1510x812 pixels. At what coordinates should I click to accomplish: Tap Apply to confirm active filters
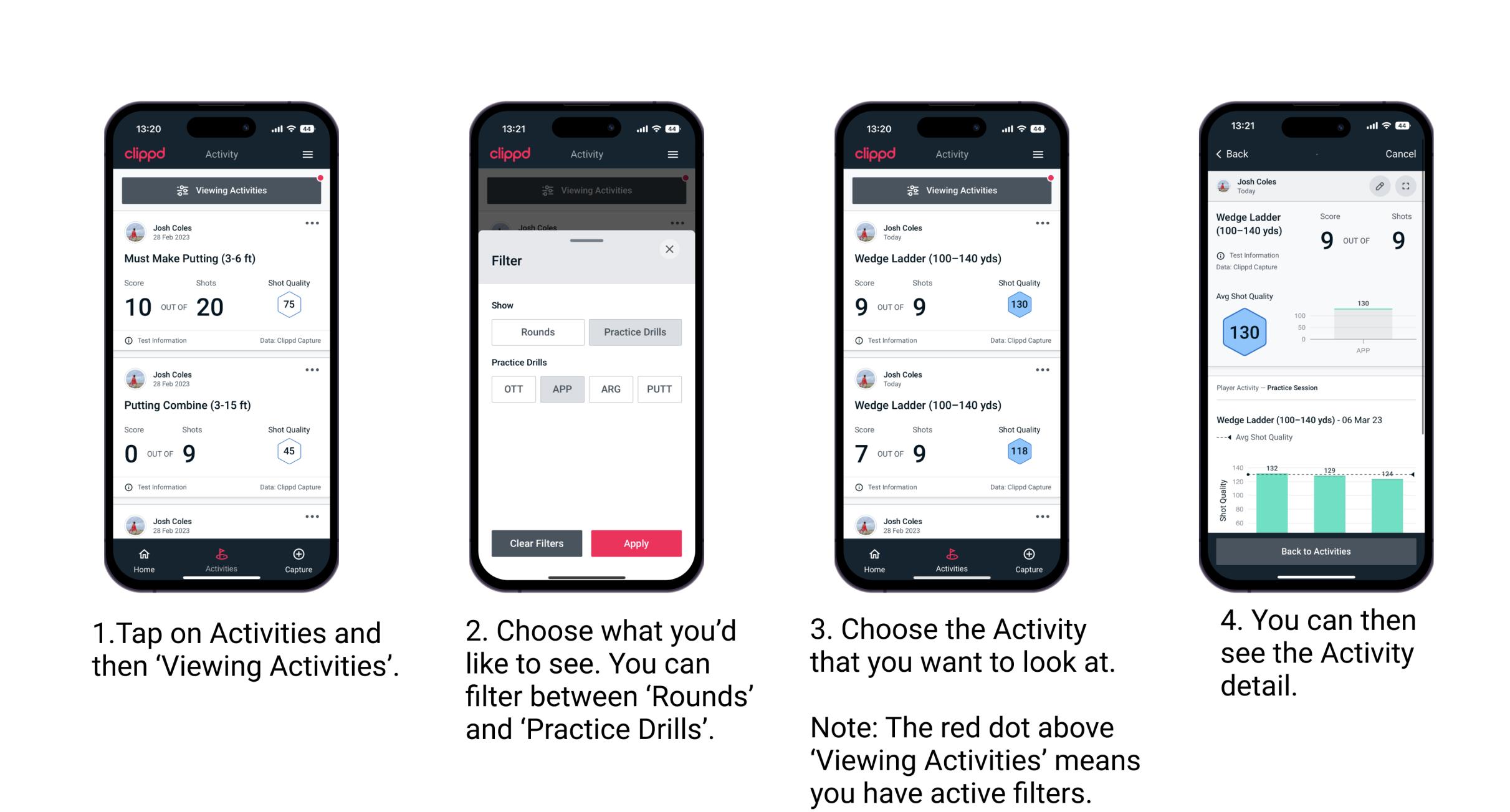click(635, 542)
